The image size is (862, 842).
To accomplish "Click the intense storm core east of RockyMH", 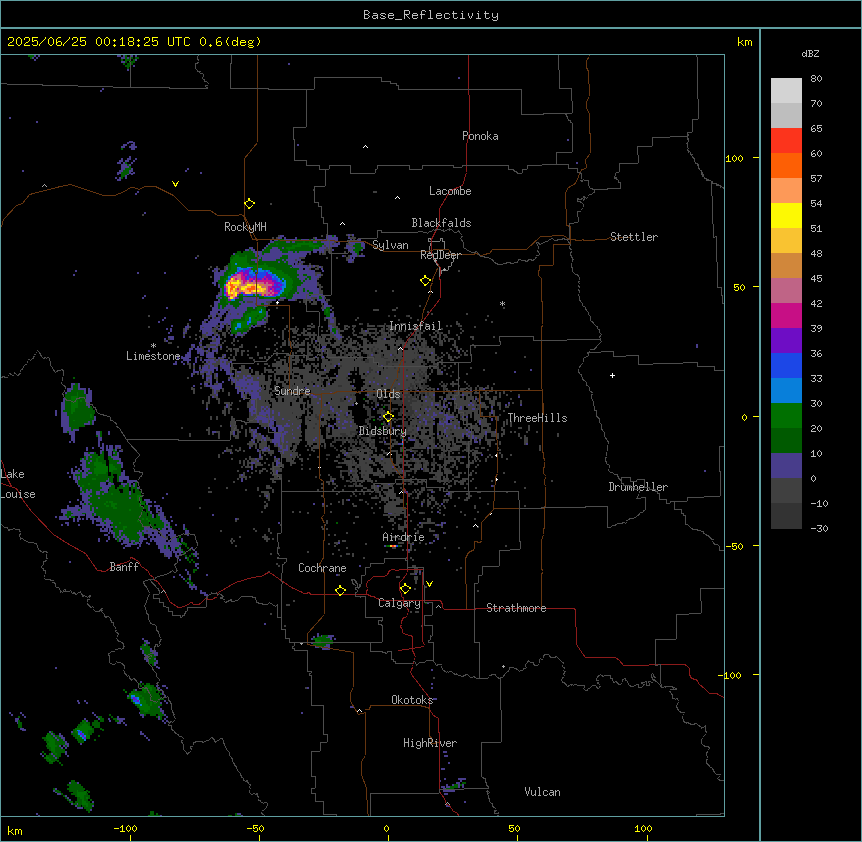I will coord(254,285).
